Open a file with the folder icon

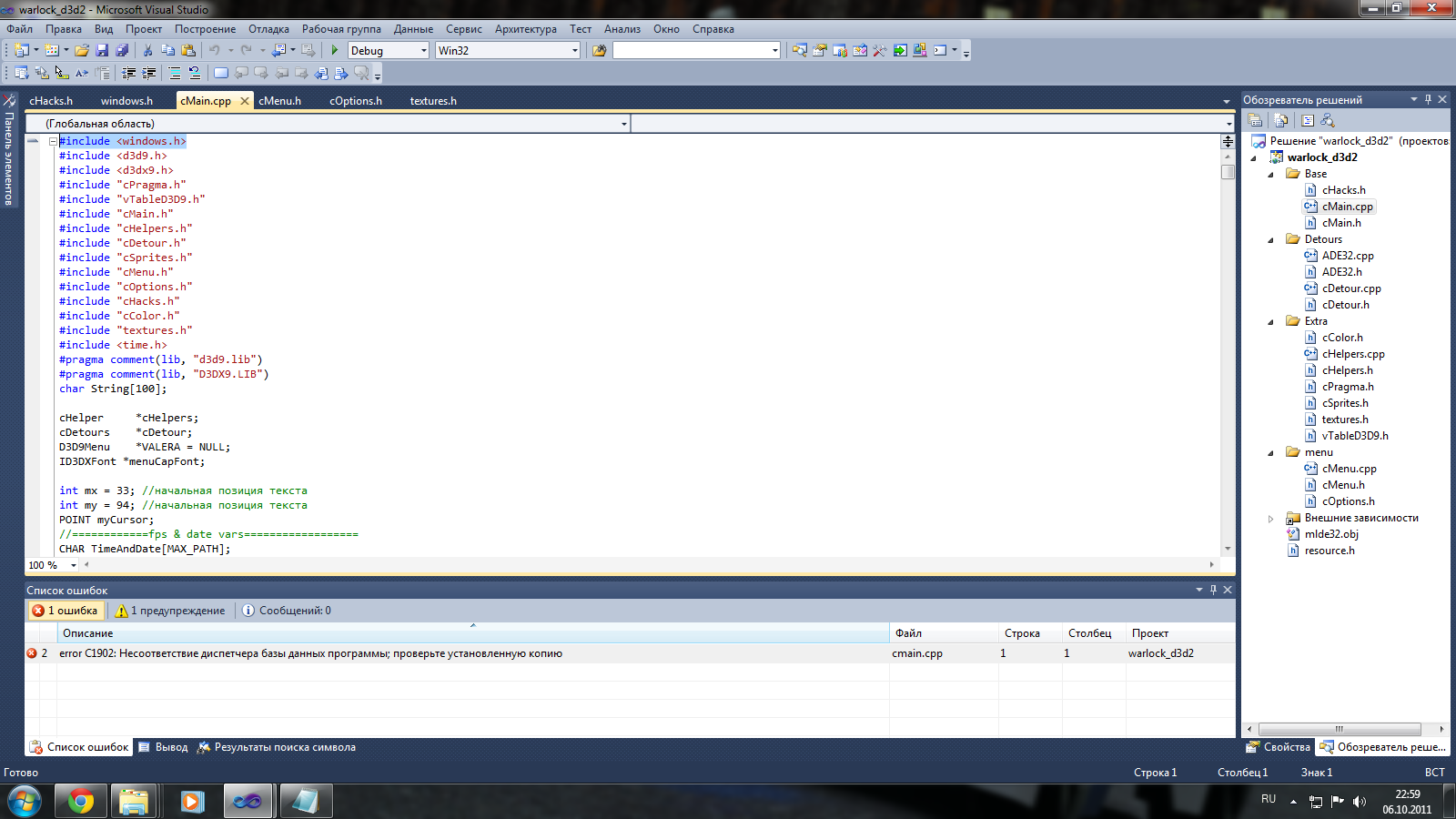(82, 51)
